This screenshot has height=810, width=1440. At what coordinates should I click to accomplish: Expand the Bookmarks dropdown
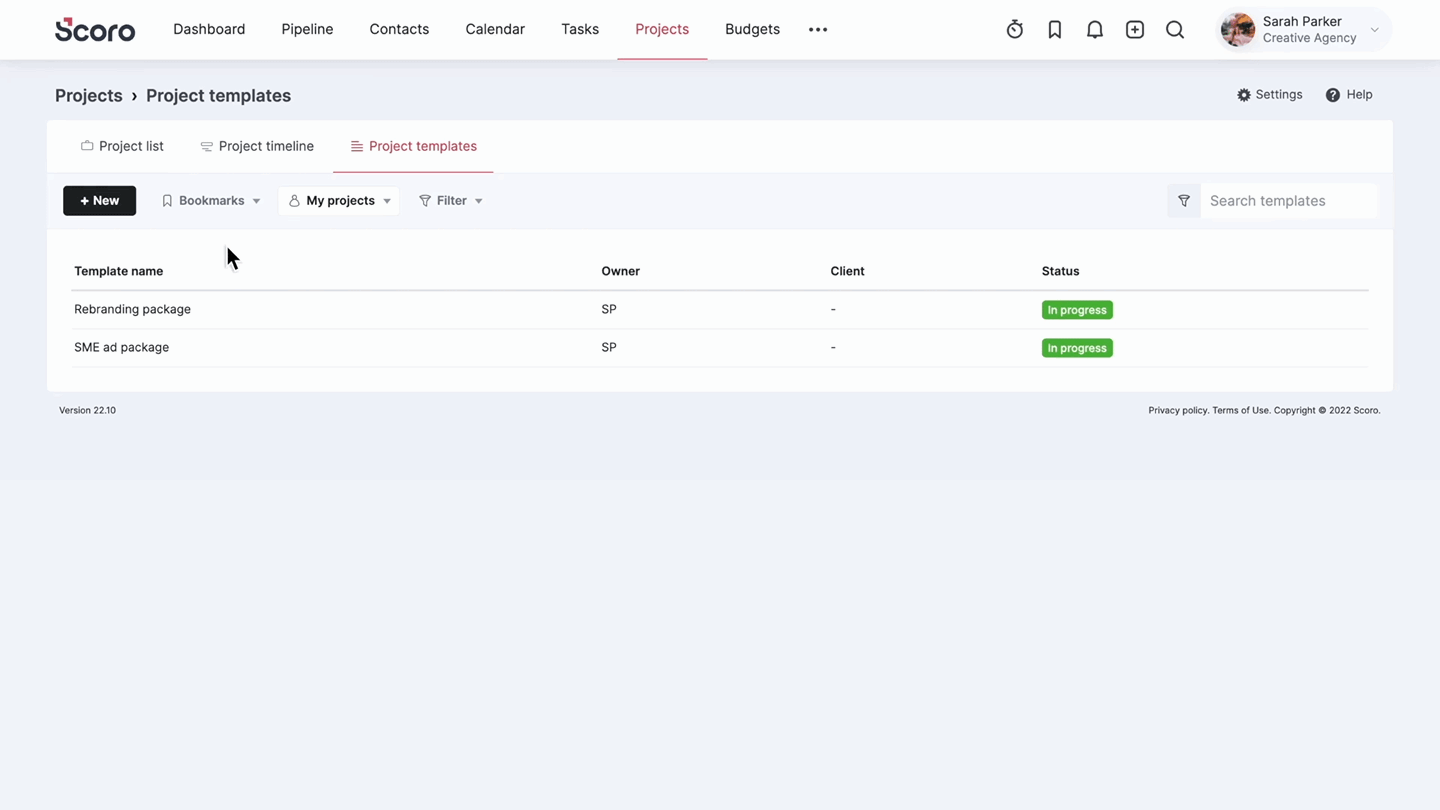click(211, 201)
